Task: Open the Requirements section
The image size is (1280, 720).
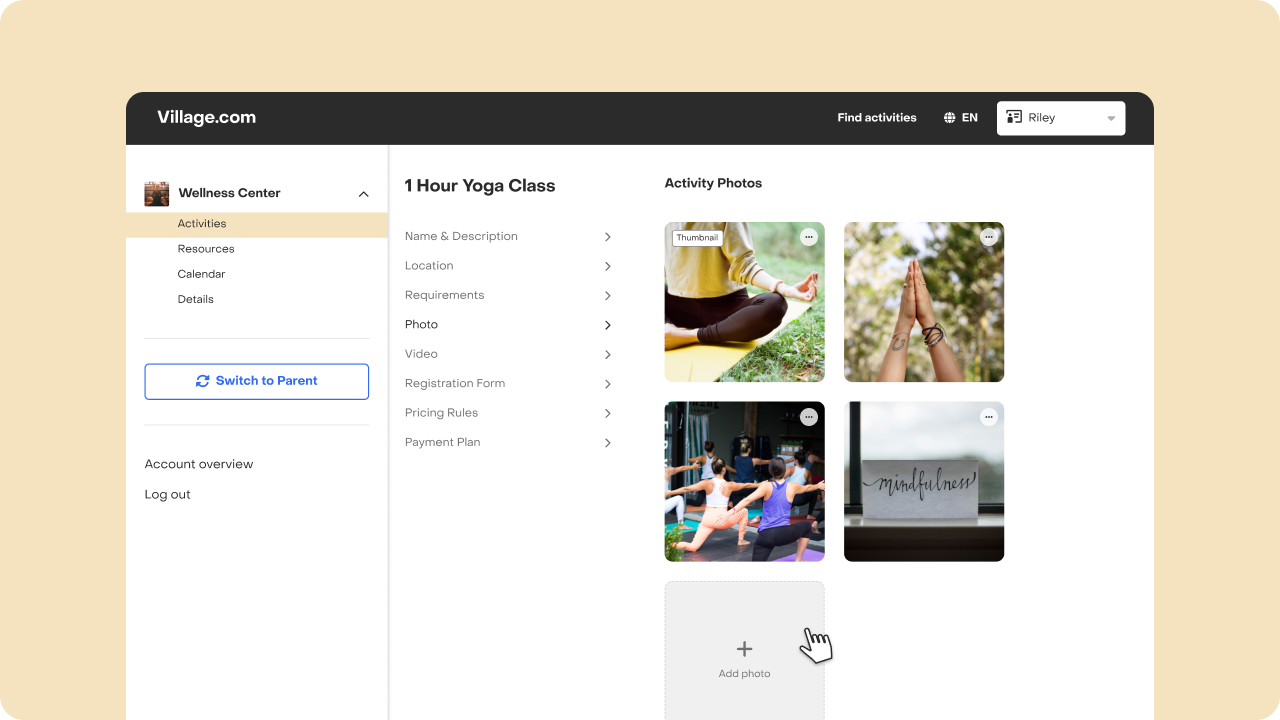Action: [509, 295]
